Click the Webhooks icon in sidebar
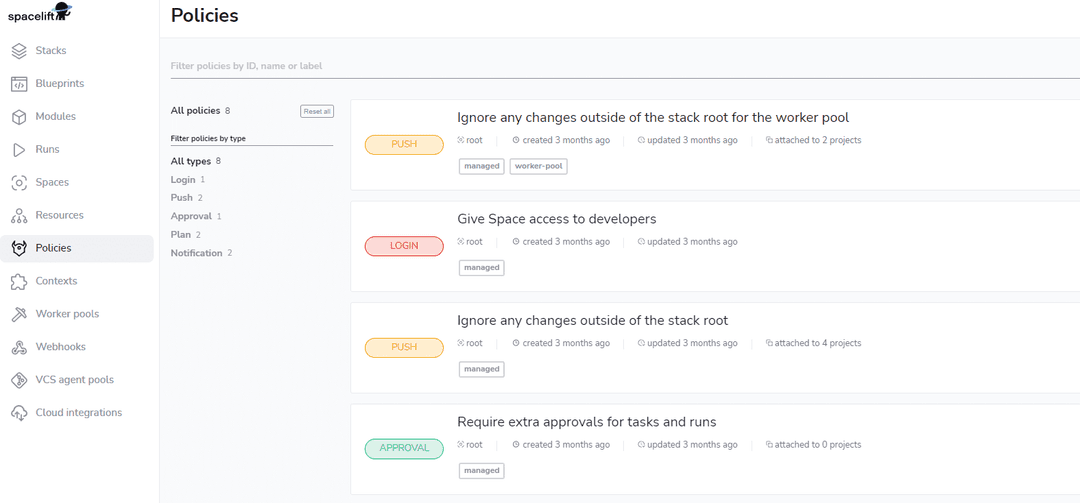1080x503 pixels. click(x=19, y=347)
